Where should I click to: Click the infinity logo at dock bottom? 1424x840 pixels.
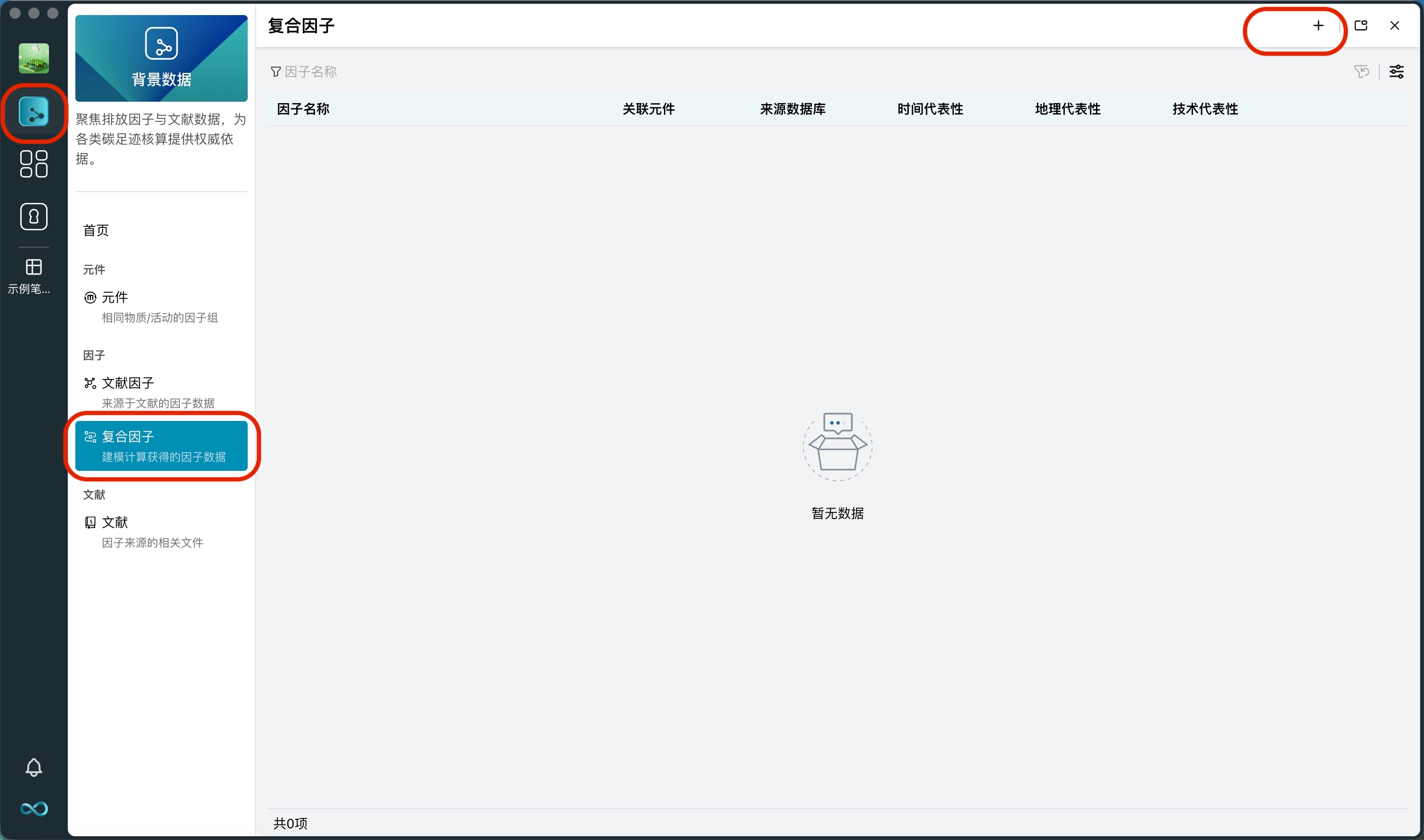[34, 809]
